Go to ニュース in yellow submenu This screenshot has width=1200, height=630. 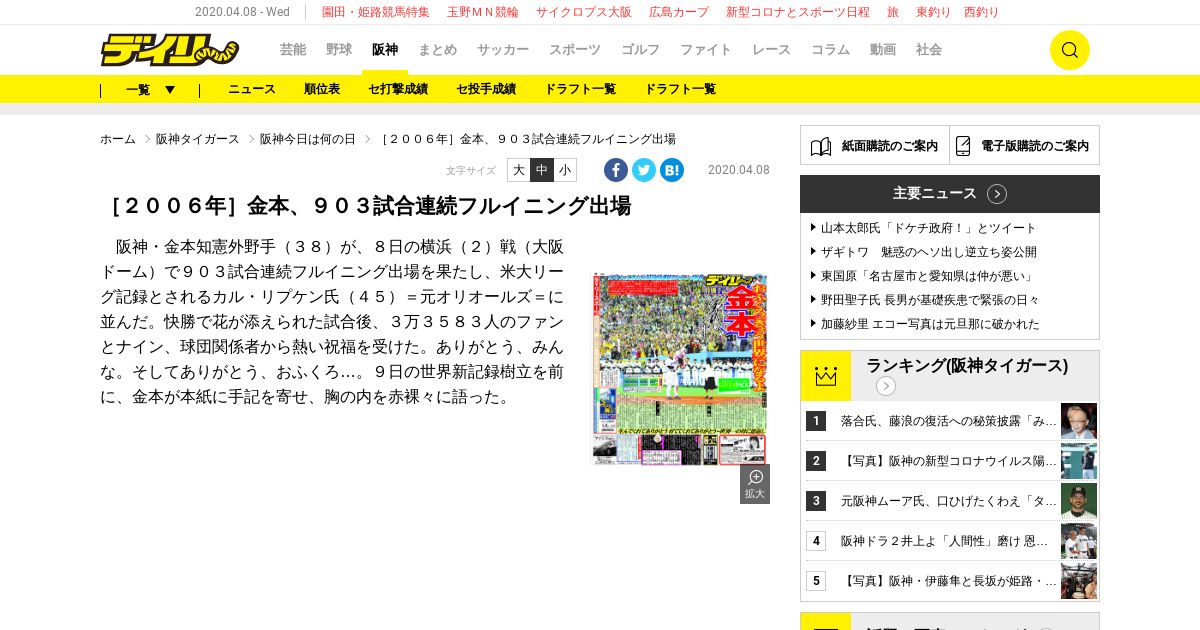point(252,89)
